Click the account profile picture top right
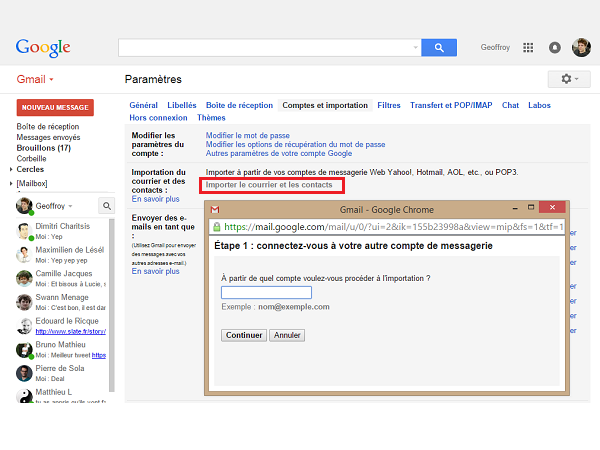 tap(581, 47)
